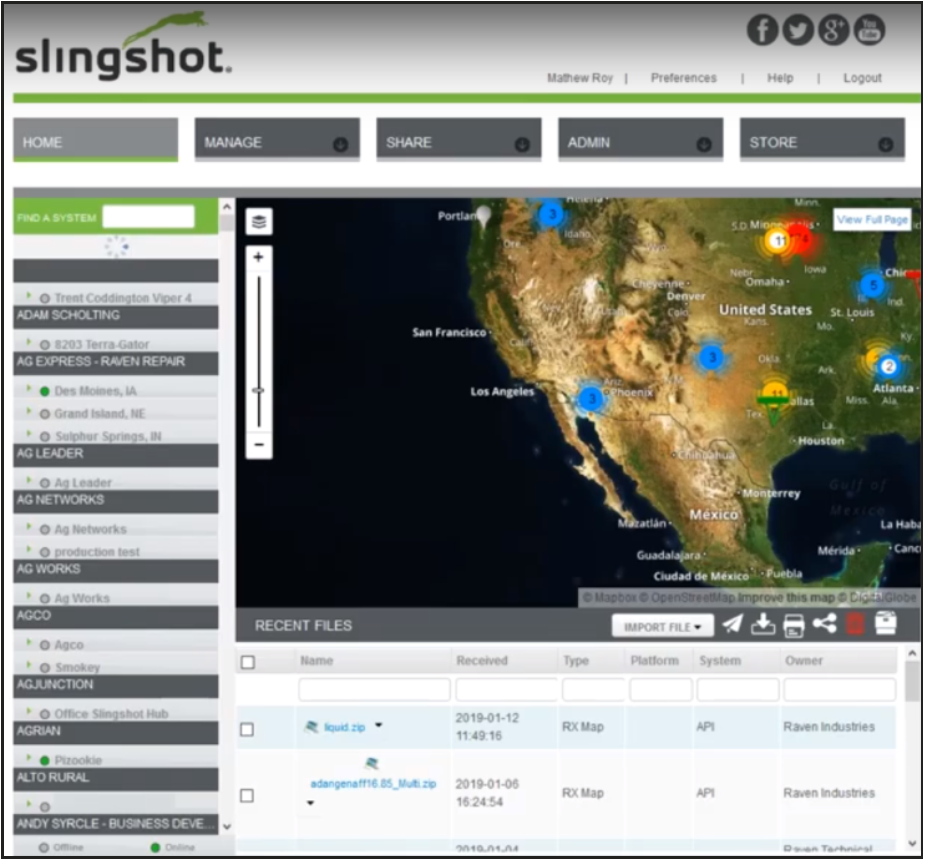The image size is (925, 860).
Task: Toggle the select-all checkbox in Recent Files header
Action: pyautogui.click(x=248, y=662)
